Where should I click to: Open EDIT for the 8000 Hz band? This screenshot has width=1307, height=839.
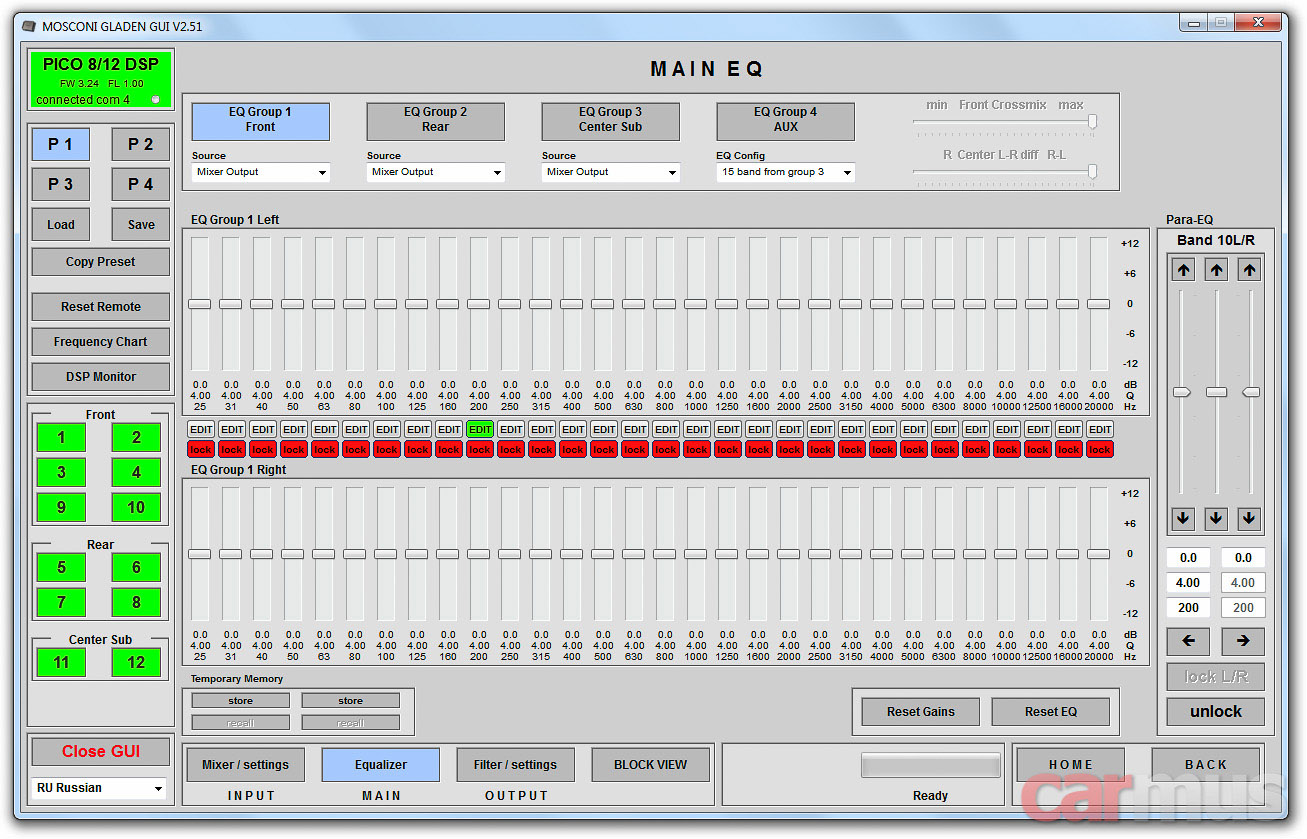tap(976, 429)
